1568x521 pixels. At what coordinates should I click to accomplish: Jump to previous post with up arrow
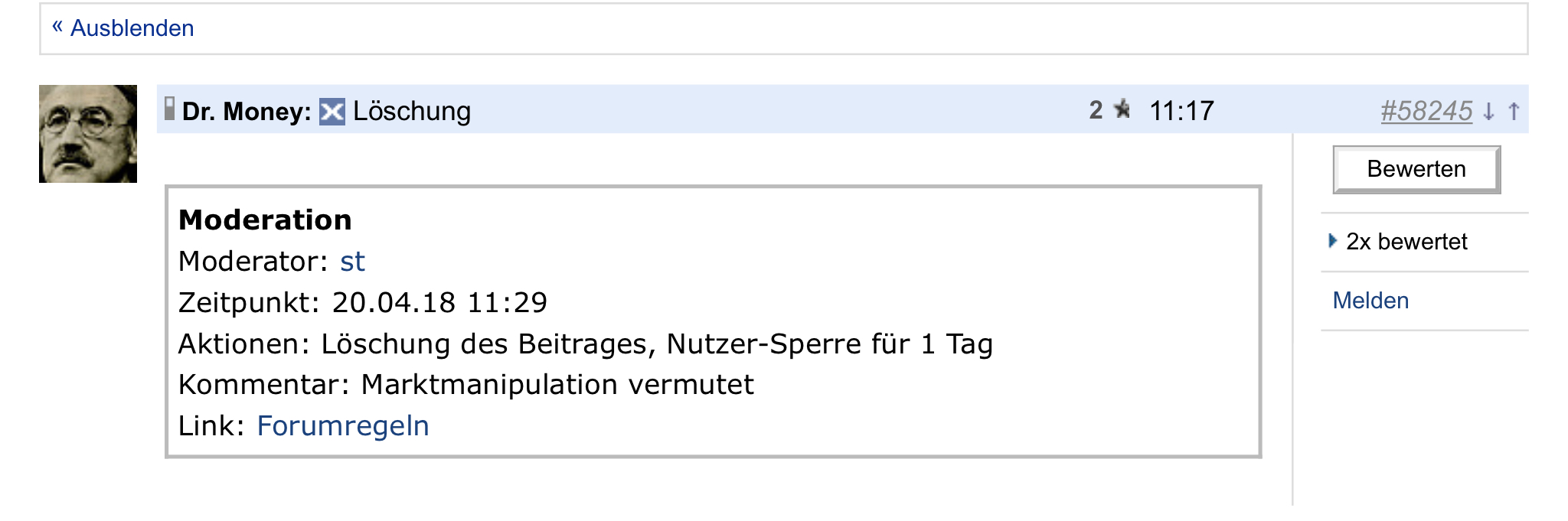pyautogui.click(x=1514, y=112)
